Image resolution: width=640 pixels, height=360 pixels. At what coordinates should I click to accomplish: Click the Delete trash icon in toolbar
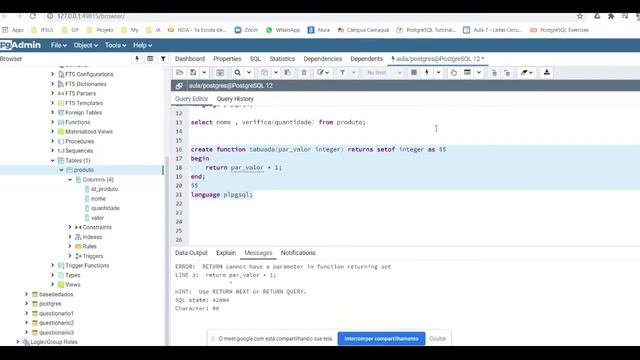pos(304,73)
